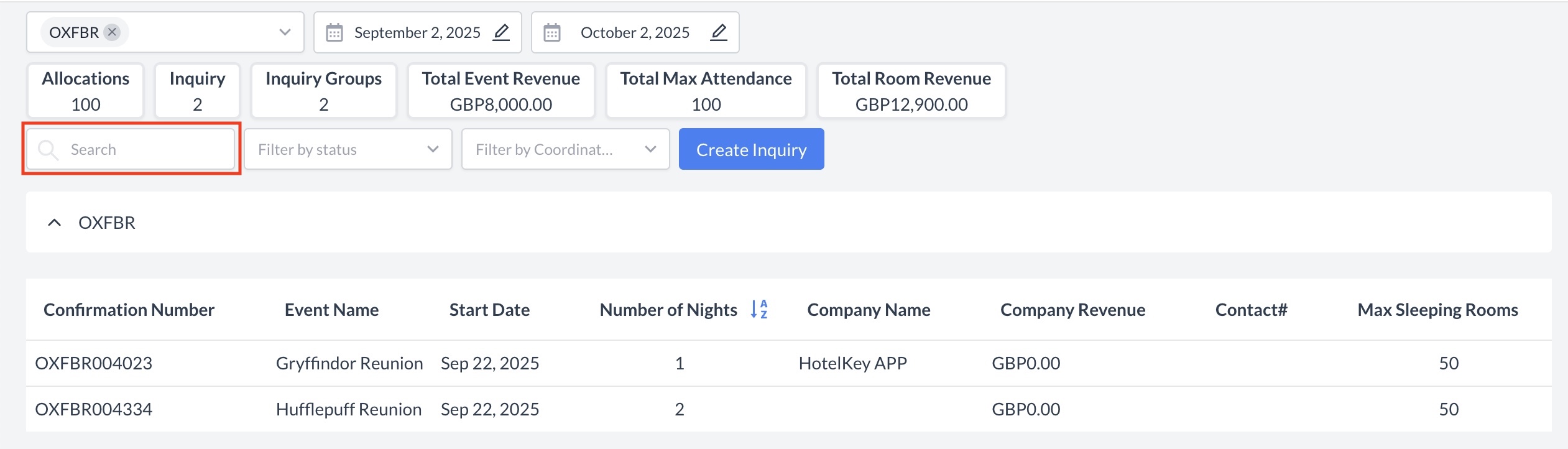This screenshot has width=1568, height=449.
Task: Click the end date calendar icon
Action: tap(552, 32)
